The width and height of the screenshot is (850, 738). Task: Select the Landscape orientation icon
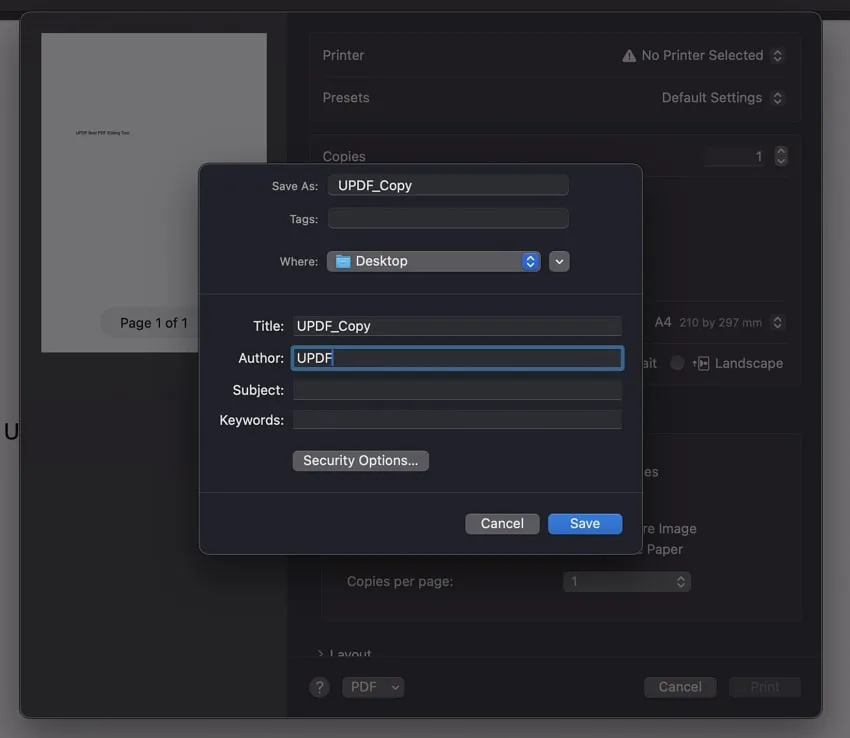coord(704,363)
